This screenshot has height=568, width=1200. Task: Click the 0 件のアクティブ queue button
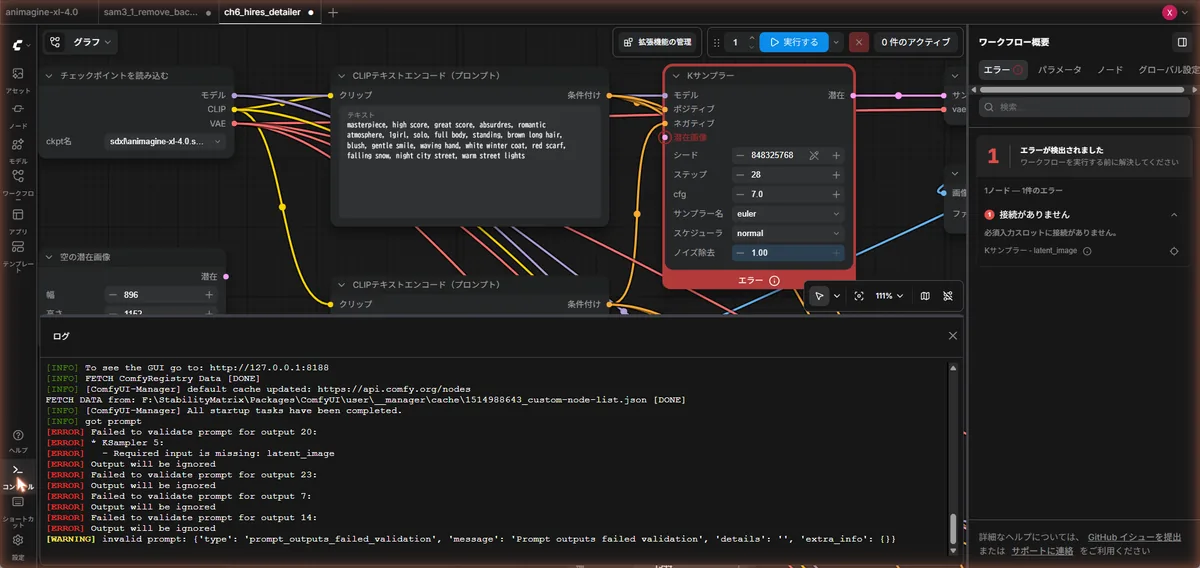tap(915, 42)
